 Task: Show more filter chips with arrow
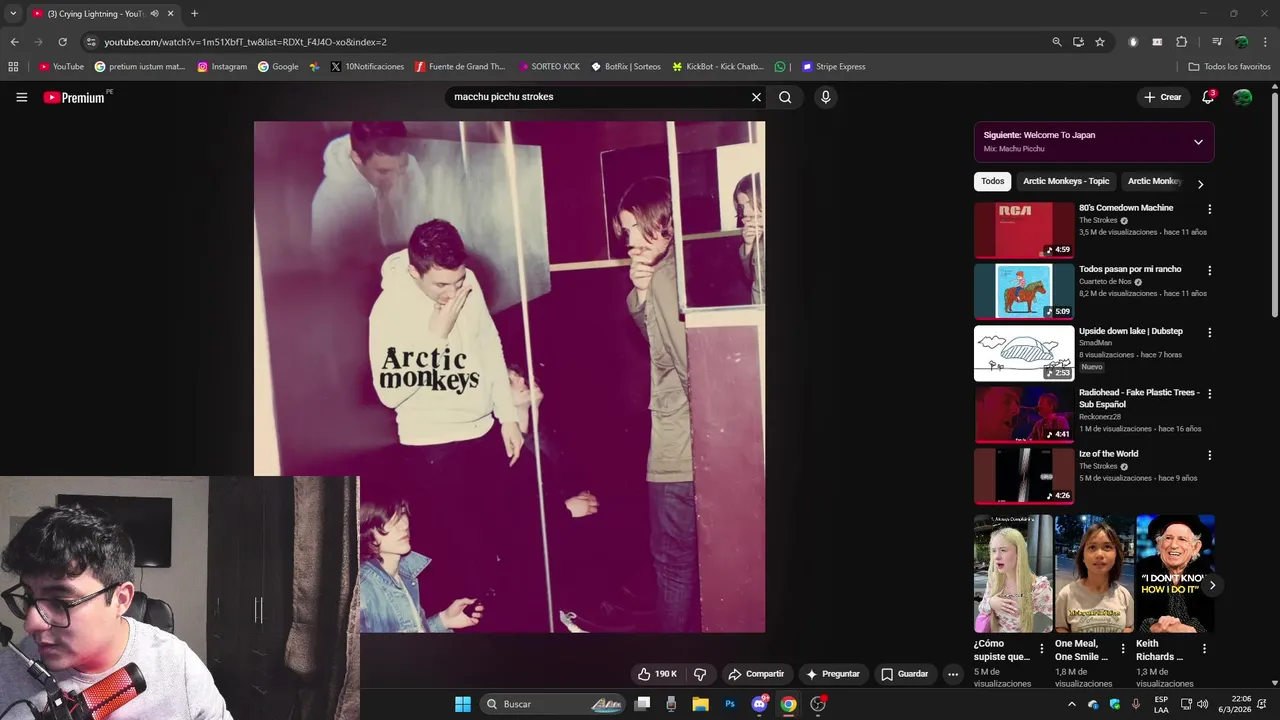[x=1200, y=184]
